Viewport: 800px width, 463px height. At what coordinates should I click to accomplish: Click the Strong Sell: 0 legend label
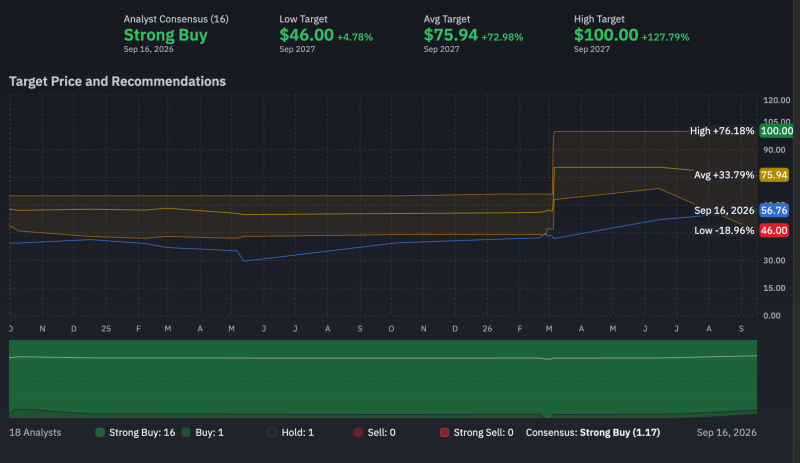click(484, 432)
